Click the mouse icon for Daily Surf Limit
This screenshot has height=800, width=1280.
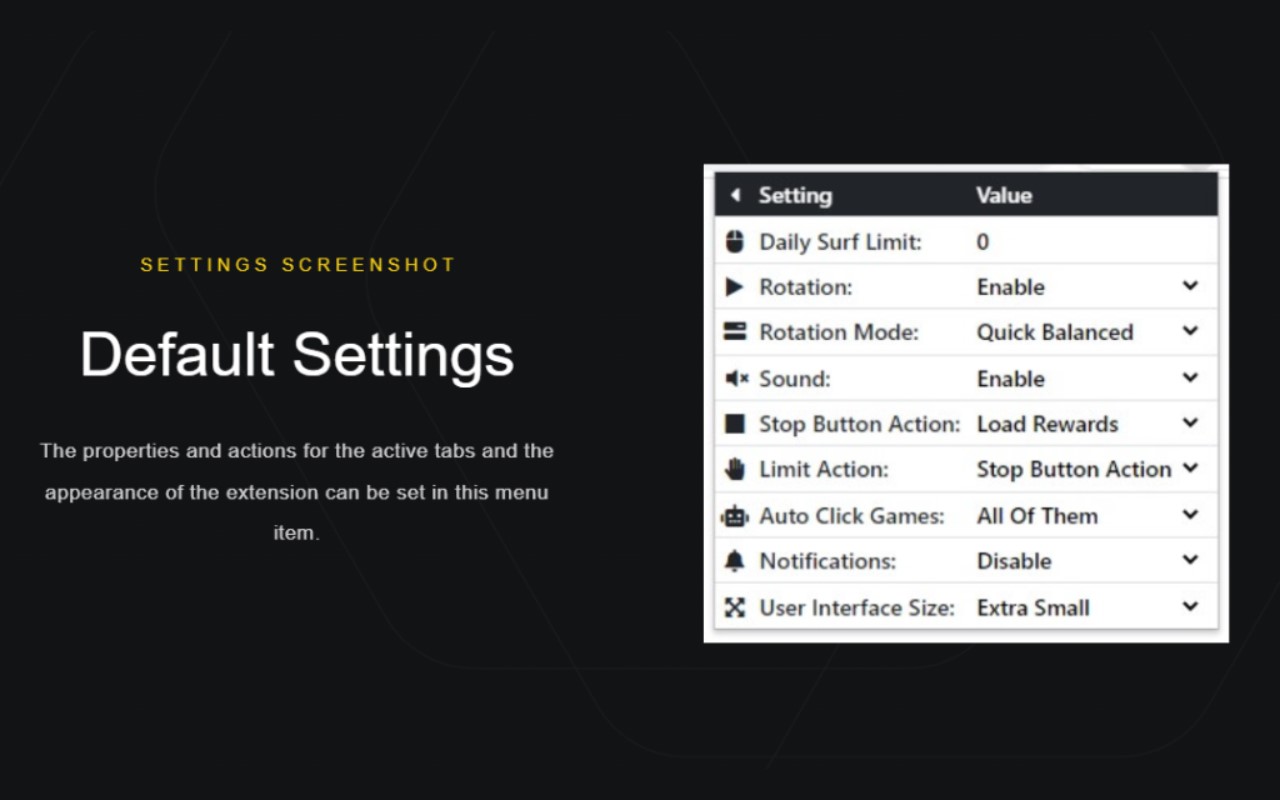tap(735, 241)
